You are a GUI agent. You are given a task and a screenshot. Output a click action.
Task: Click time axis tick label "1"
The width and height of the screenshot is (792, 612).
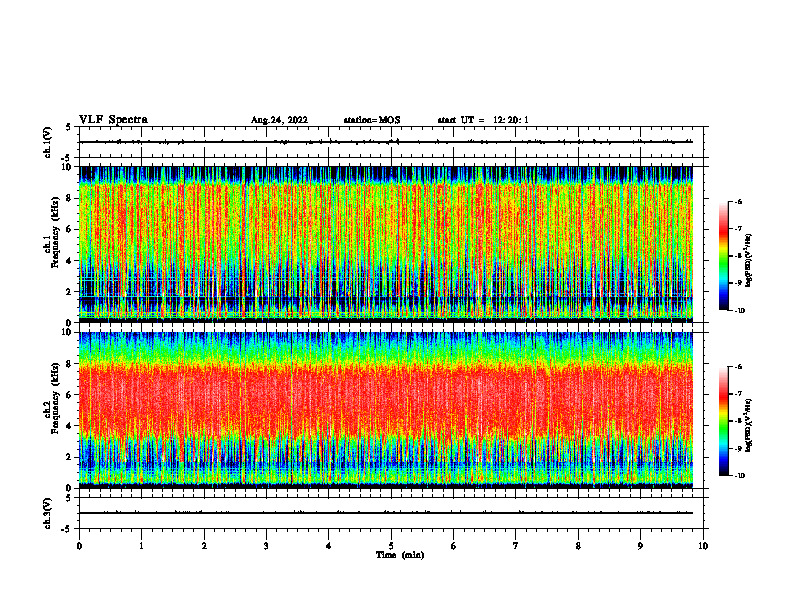(x=141, y=546)
